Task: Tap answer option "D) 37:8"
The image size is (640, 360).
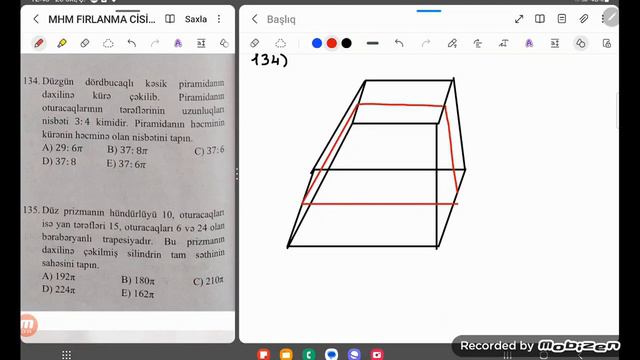Action: [x=59, y=161]
